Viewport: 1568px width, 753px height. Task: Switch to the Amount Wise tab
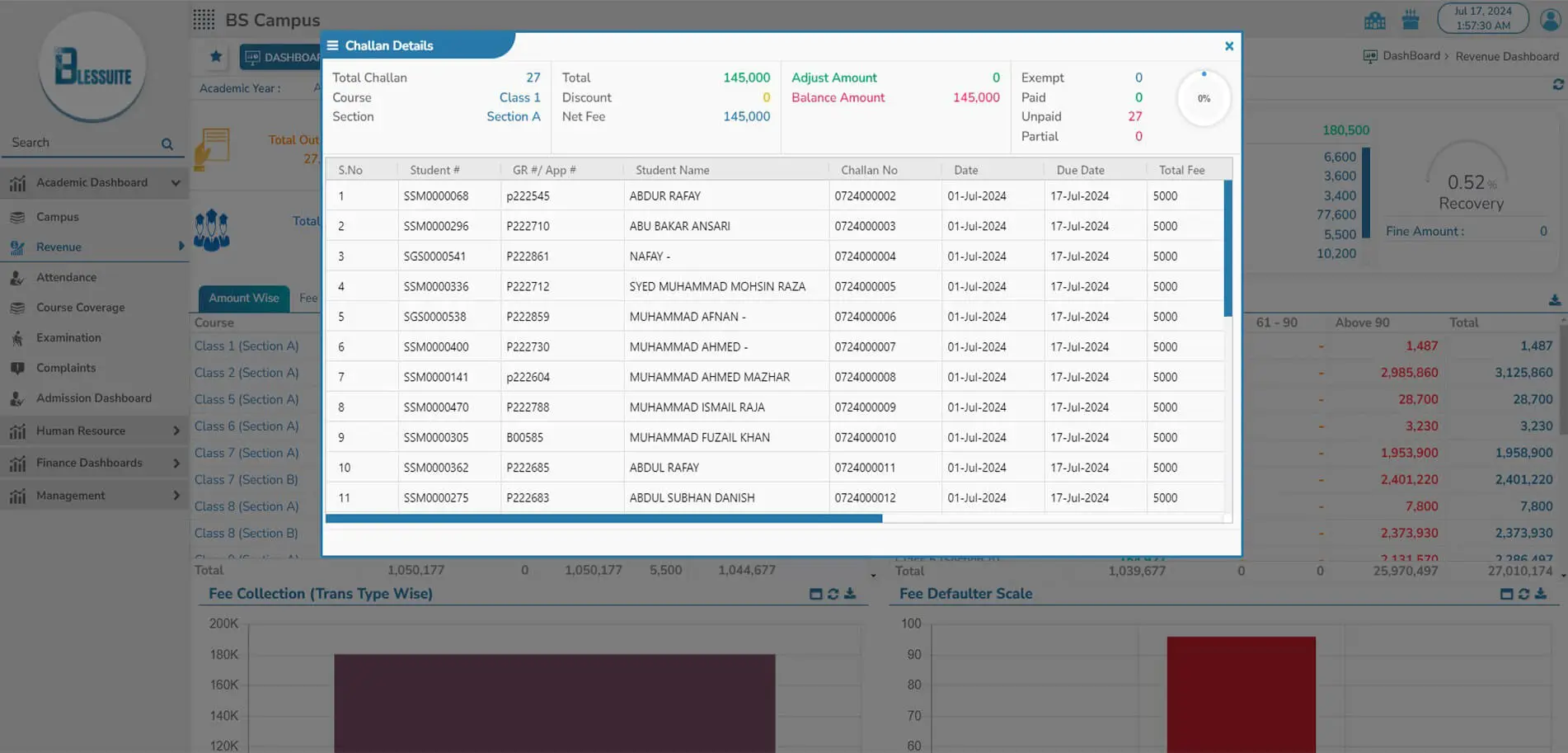243,298
